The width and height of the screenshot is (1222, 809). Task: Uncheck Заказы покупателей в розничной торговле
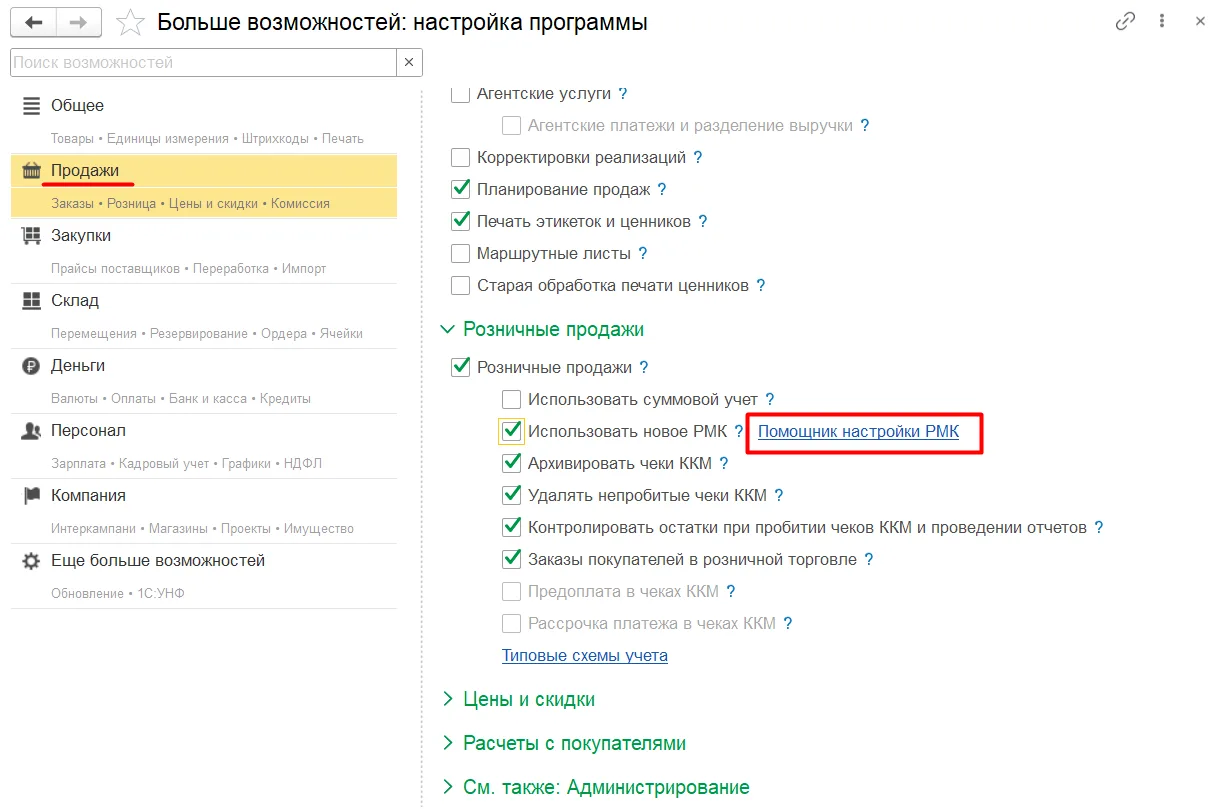point(512,559)
